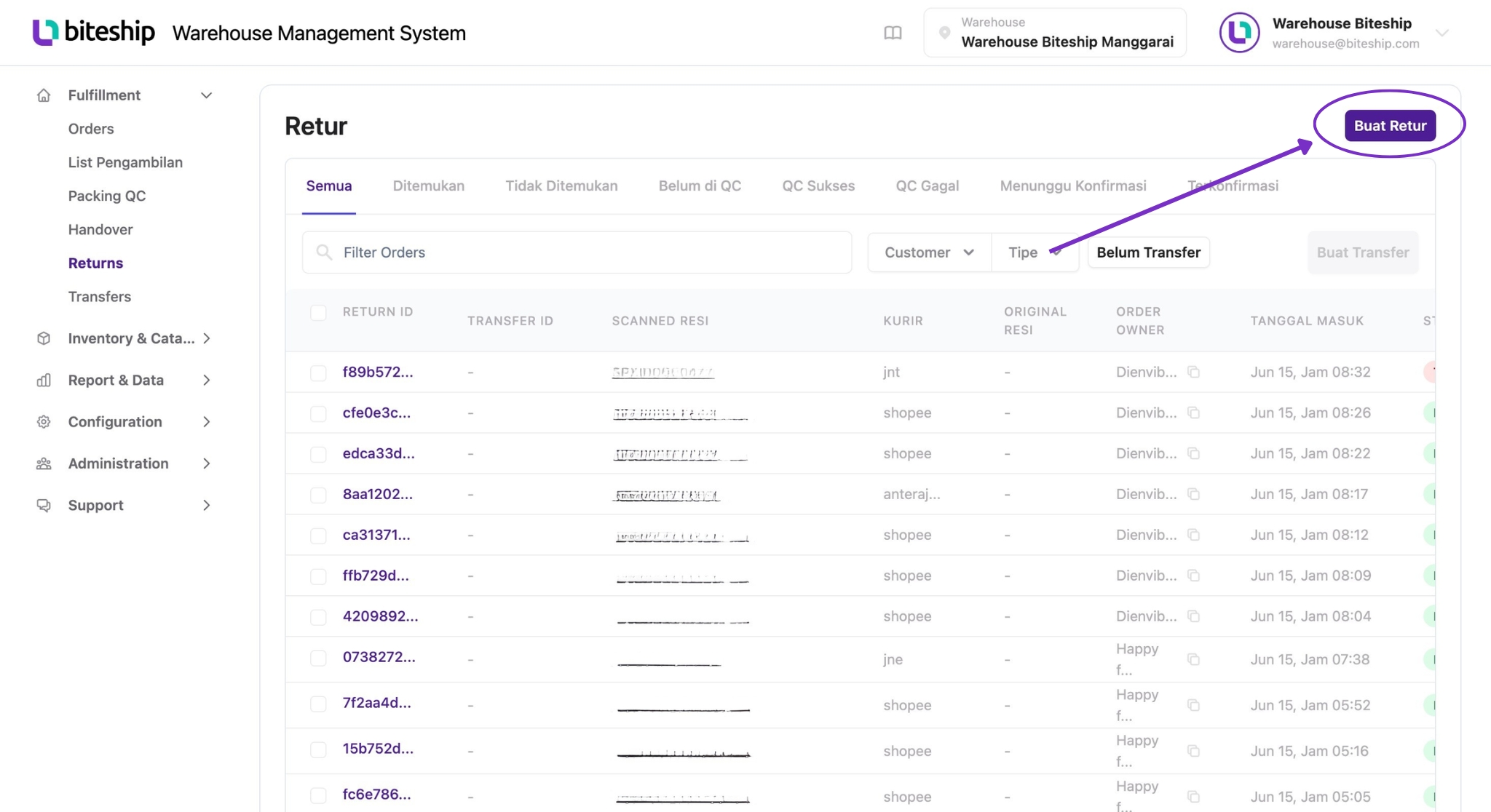
Task: Toggle the Belum Transfer filter button
Action: point(1148,252)
